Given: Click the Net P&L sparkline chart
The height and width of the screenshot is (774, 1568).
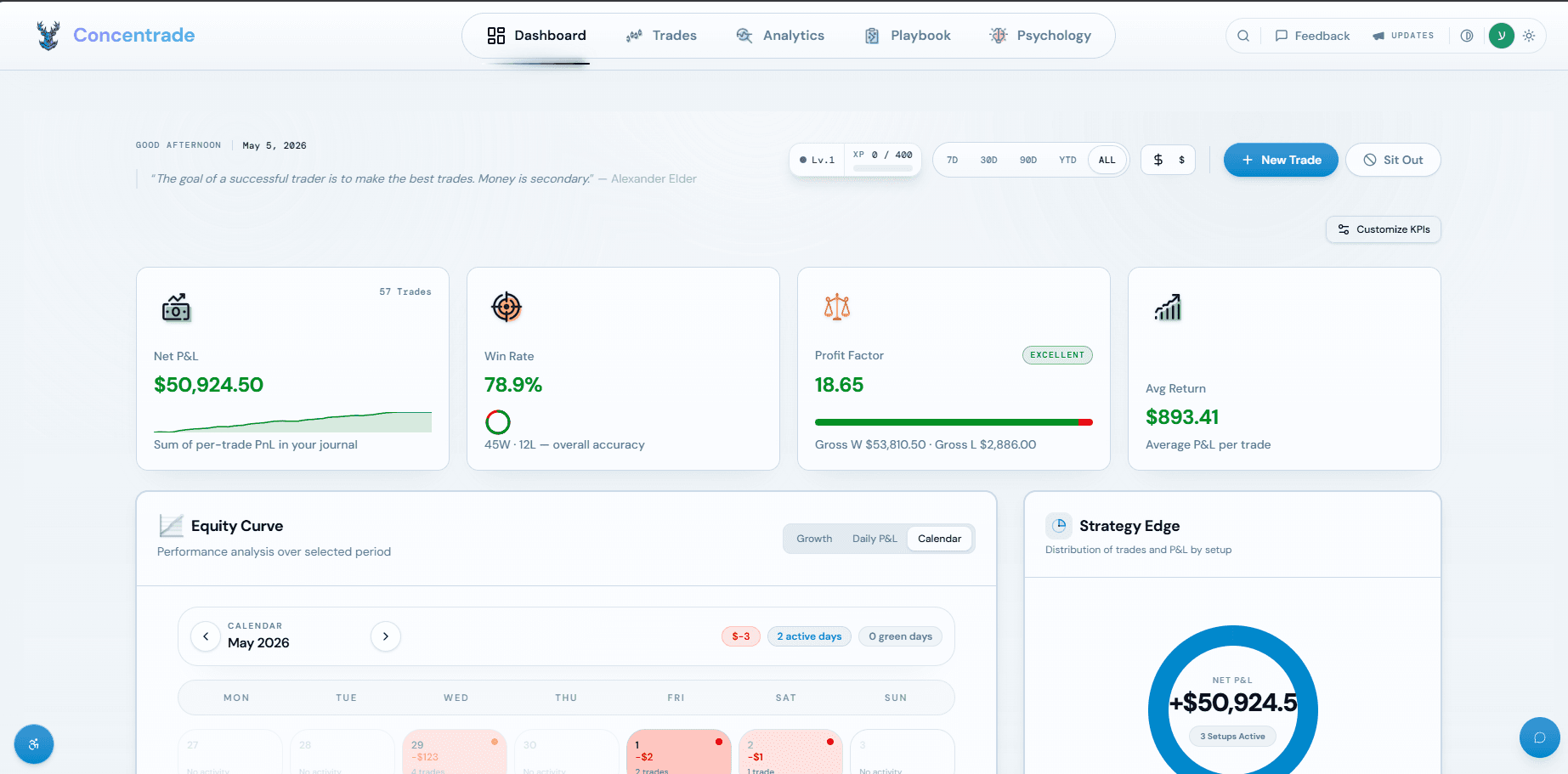Looking at the screenshot, I should (x=292, y=422).
